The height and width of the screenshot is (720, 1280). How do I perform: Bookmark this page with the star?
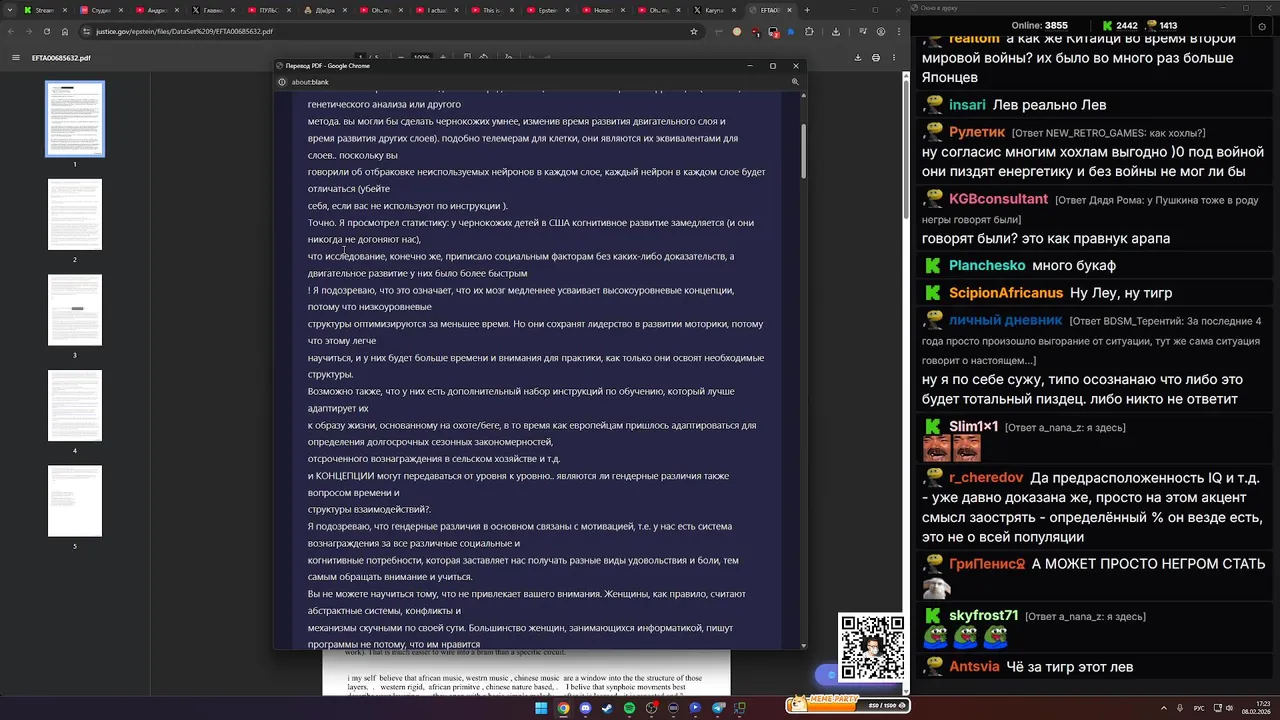point(694,32)
